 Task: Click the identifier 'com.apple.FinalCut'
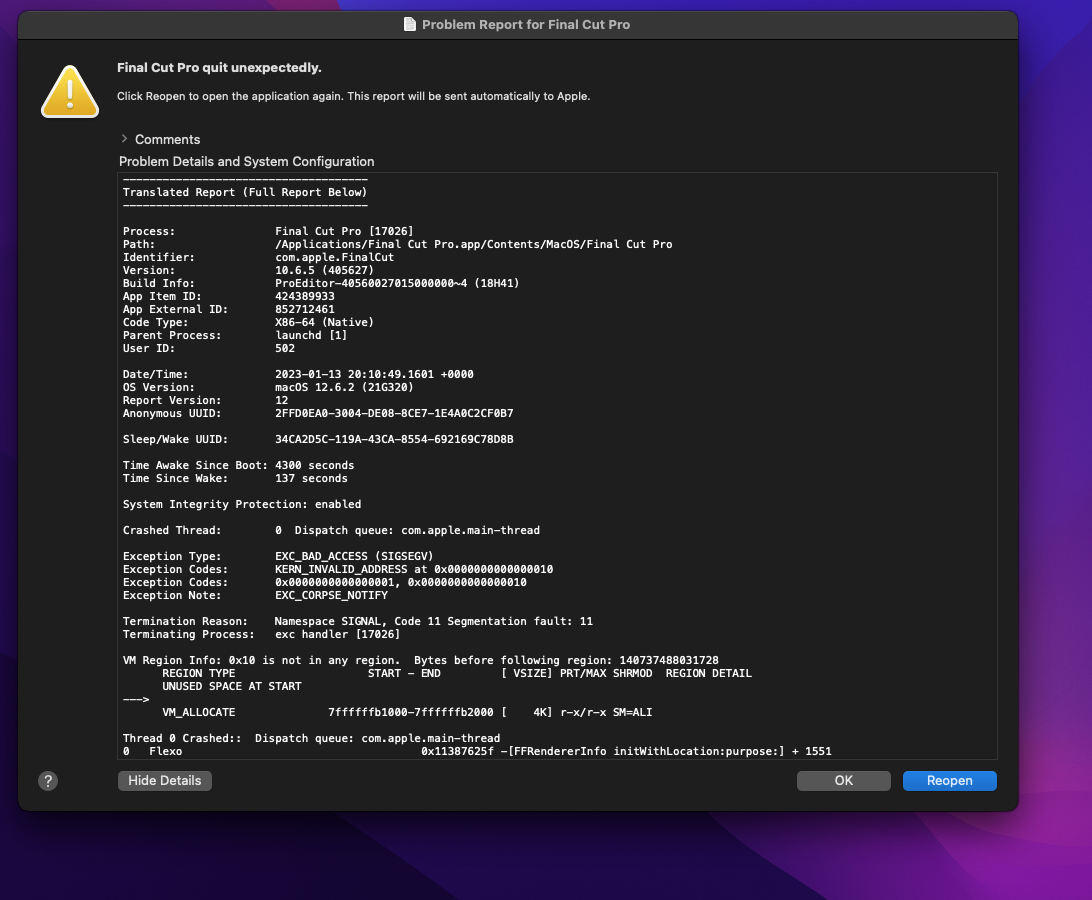(334, 257)
